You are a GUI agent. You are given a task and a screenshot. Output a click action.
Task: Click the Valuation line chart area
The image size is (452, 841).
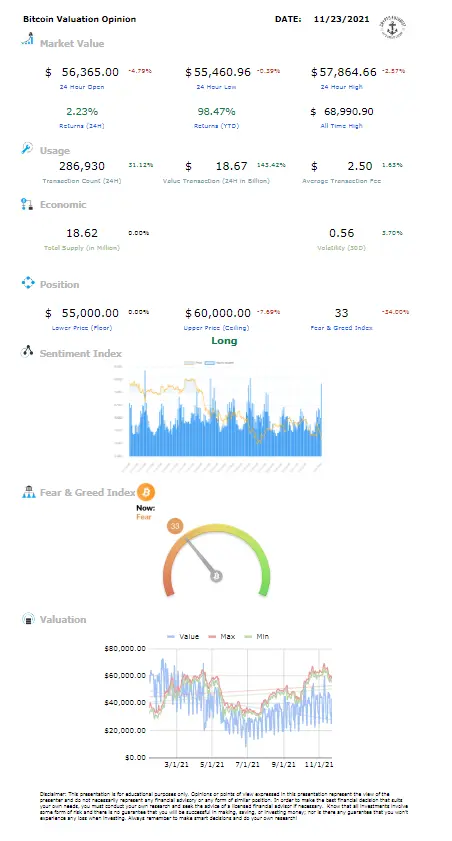(x=241, y=703)
